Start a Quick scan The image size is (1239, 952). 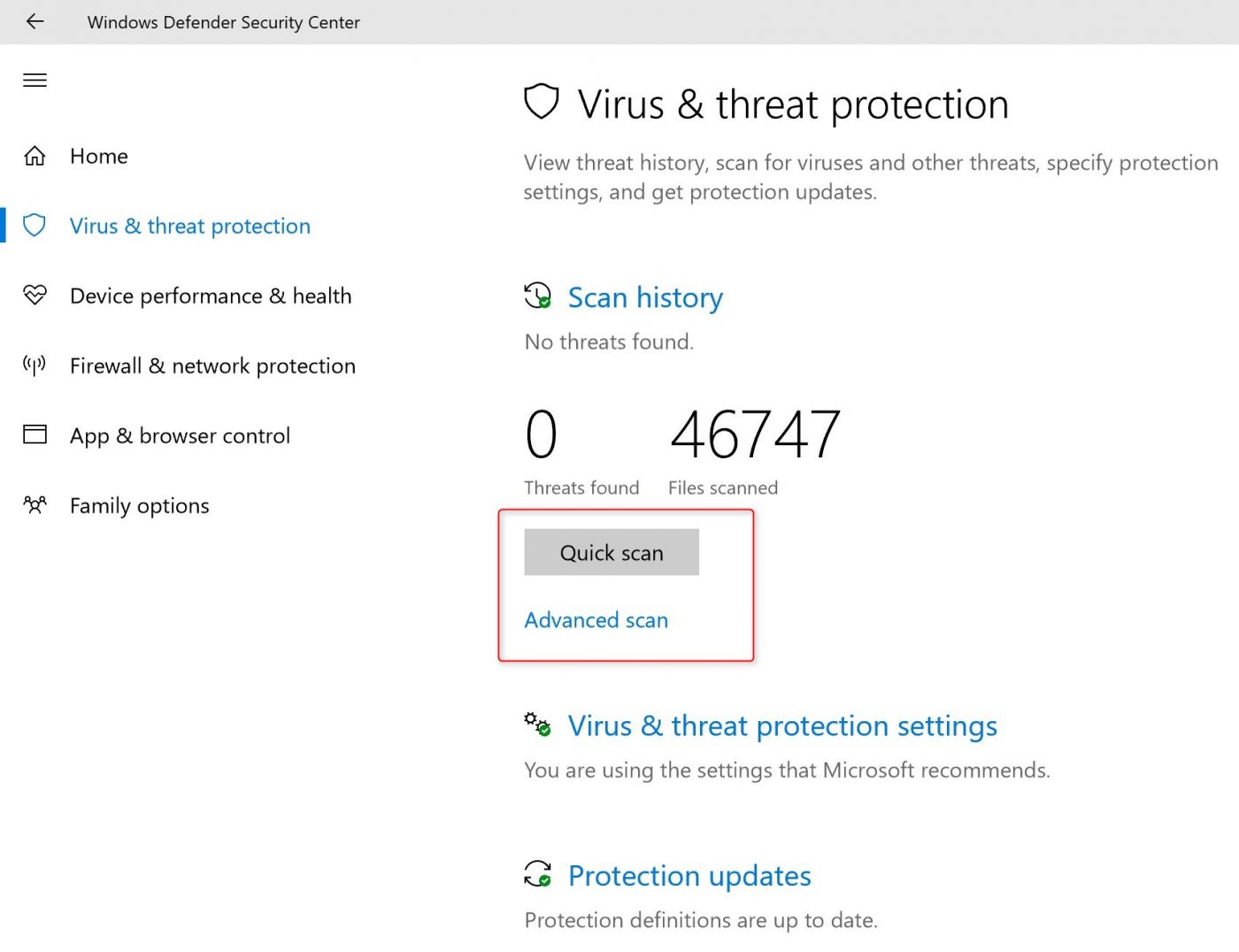(x=611, y=552)
